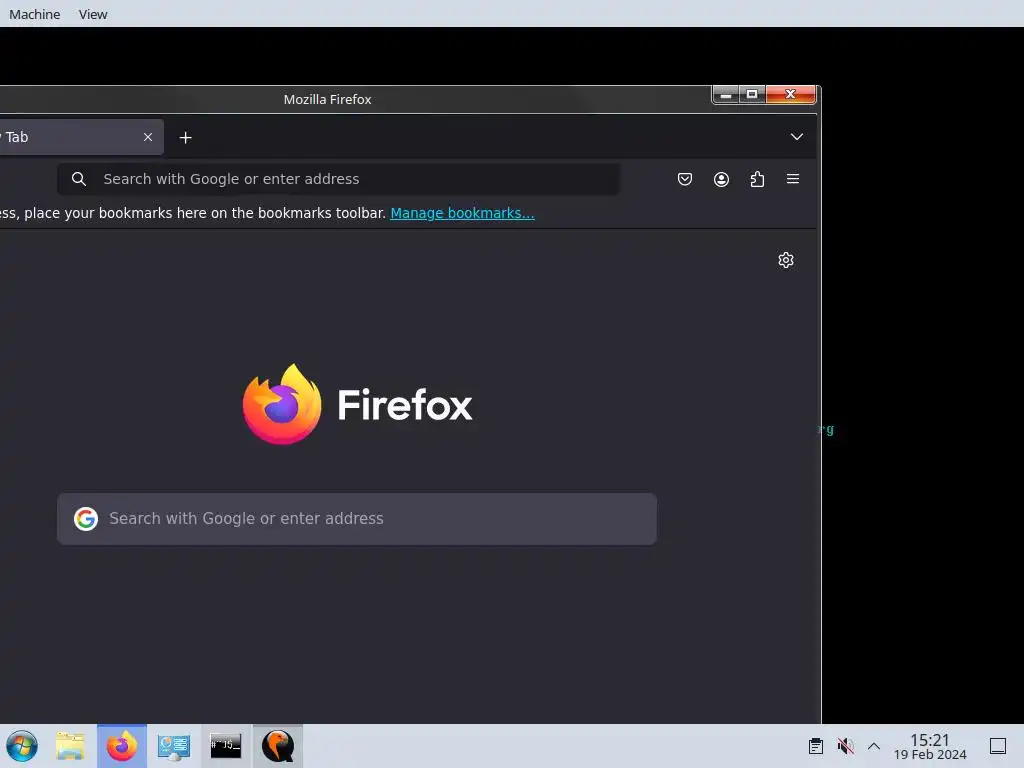Switch to Firefox in the taskbar
This screenshot has height=768, width=1024.
121,746
